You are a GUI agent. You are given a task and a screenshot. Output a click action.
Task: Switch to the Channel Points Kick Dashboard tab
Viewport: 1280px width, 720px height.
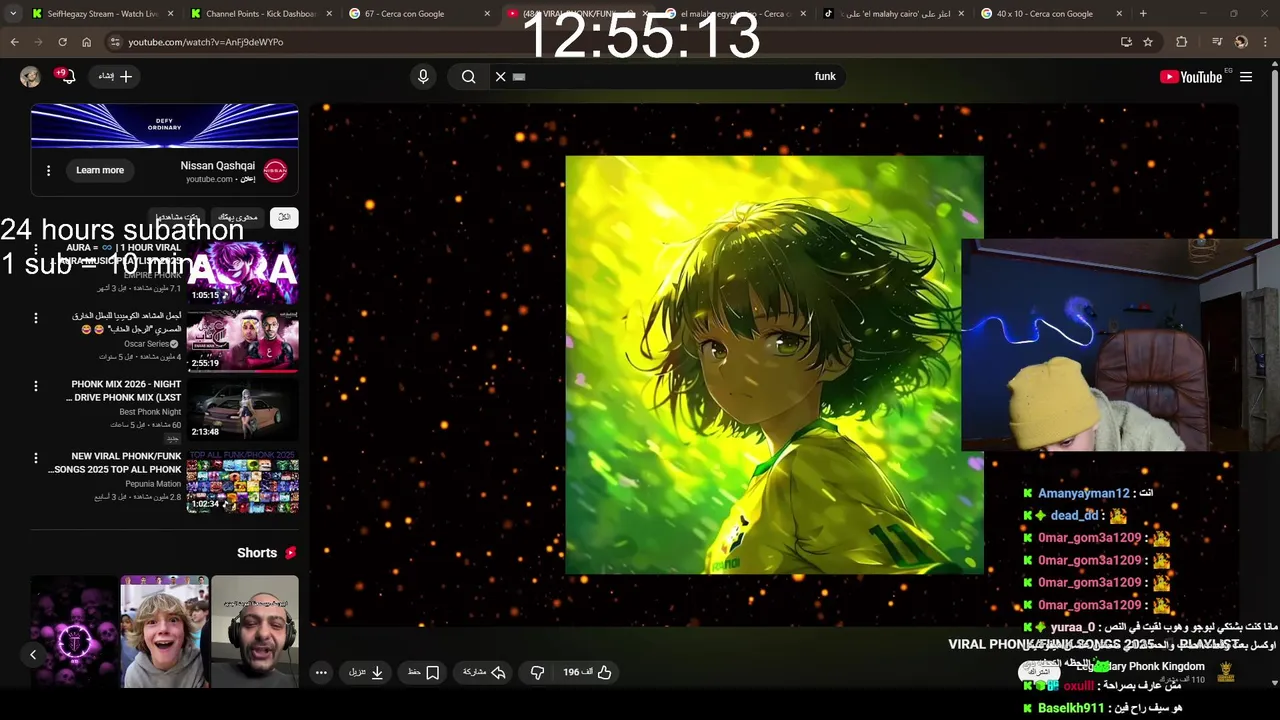260,14
